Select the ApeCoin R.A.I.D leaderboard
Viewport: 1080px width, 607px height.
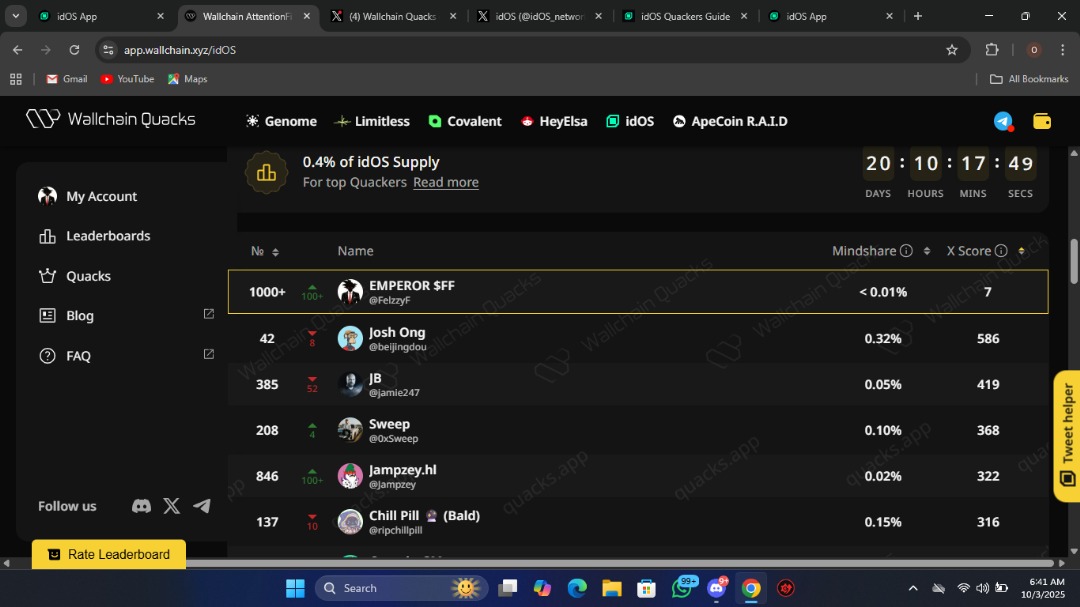(x=730, y=121)
